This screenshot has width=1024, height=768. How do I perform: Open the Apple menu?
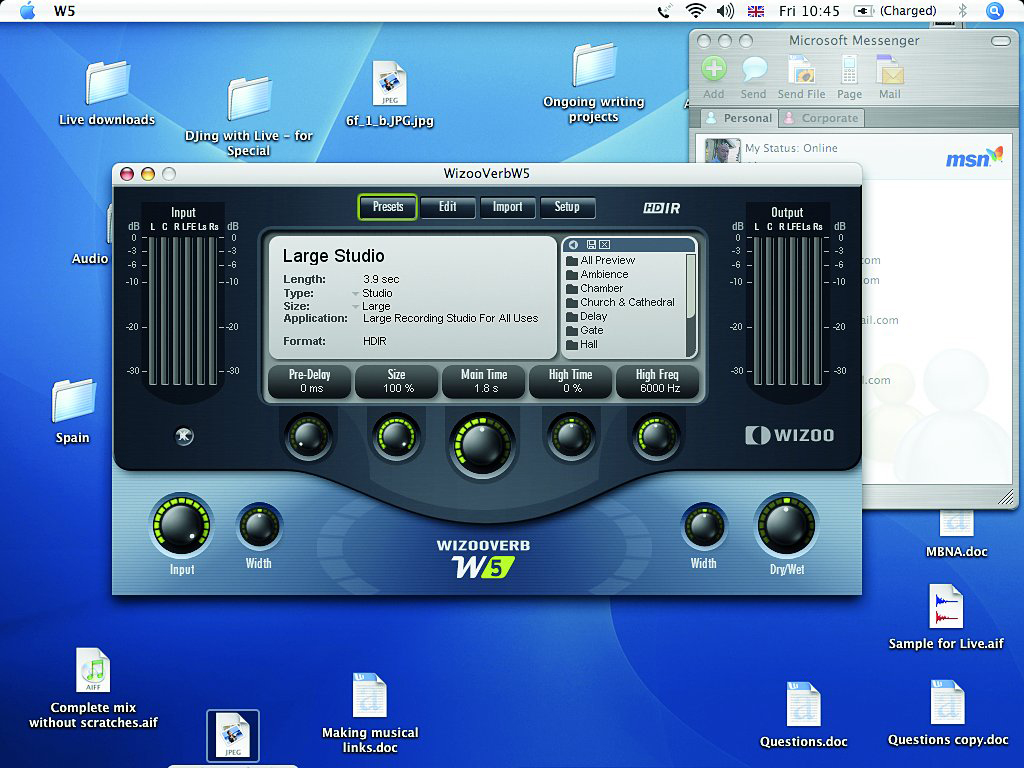coord(27,11)
